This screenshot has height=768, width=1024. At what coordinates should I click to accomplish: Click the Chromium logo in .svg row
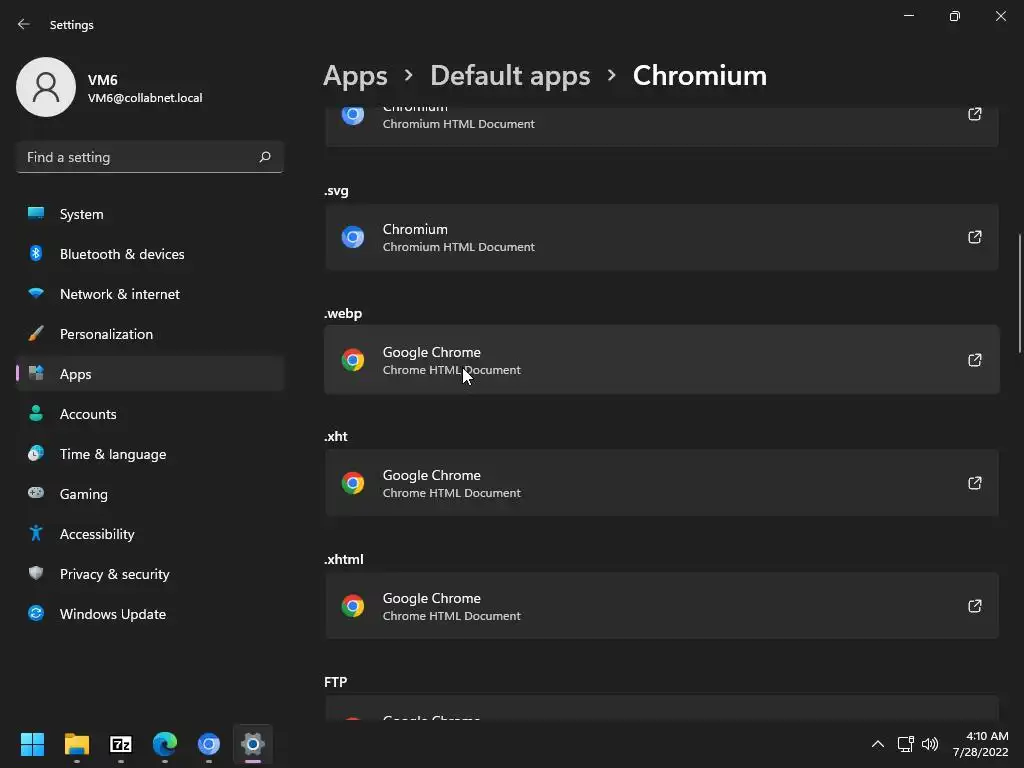(x=353, y=237)
